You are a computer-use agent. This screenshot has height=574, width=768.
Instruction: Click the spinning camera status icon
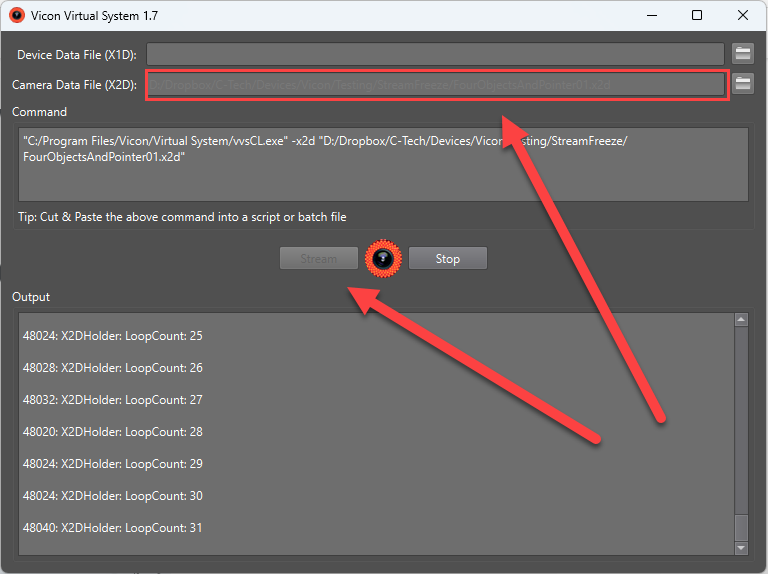tap(384, 259)
